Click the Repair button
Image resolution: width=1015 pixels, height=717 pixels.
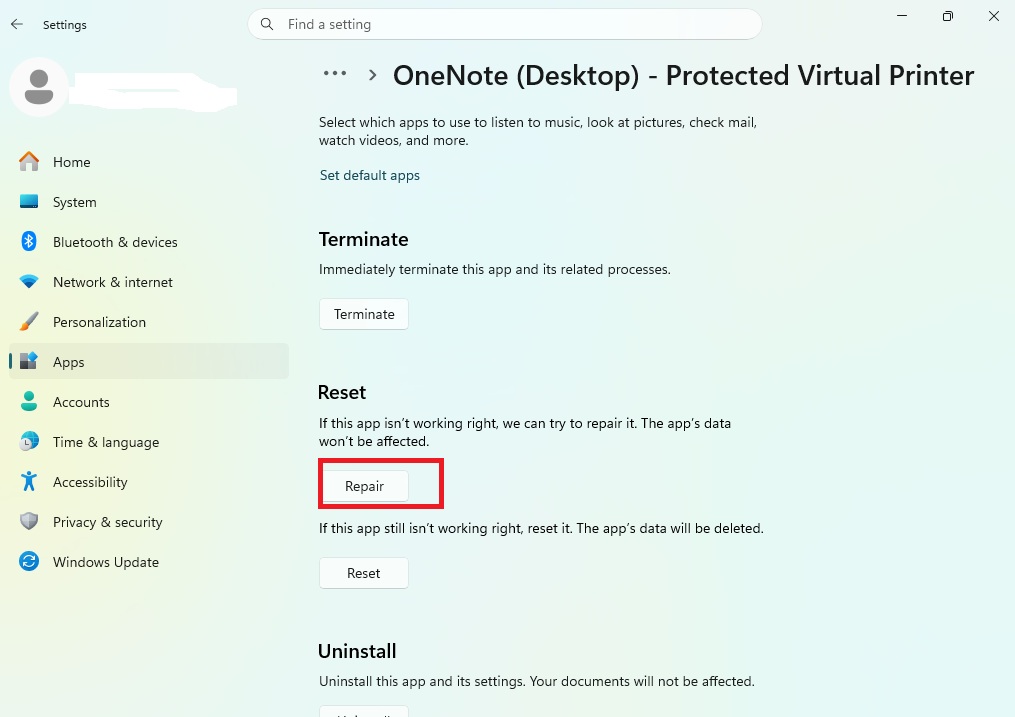364,486
